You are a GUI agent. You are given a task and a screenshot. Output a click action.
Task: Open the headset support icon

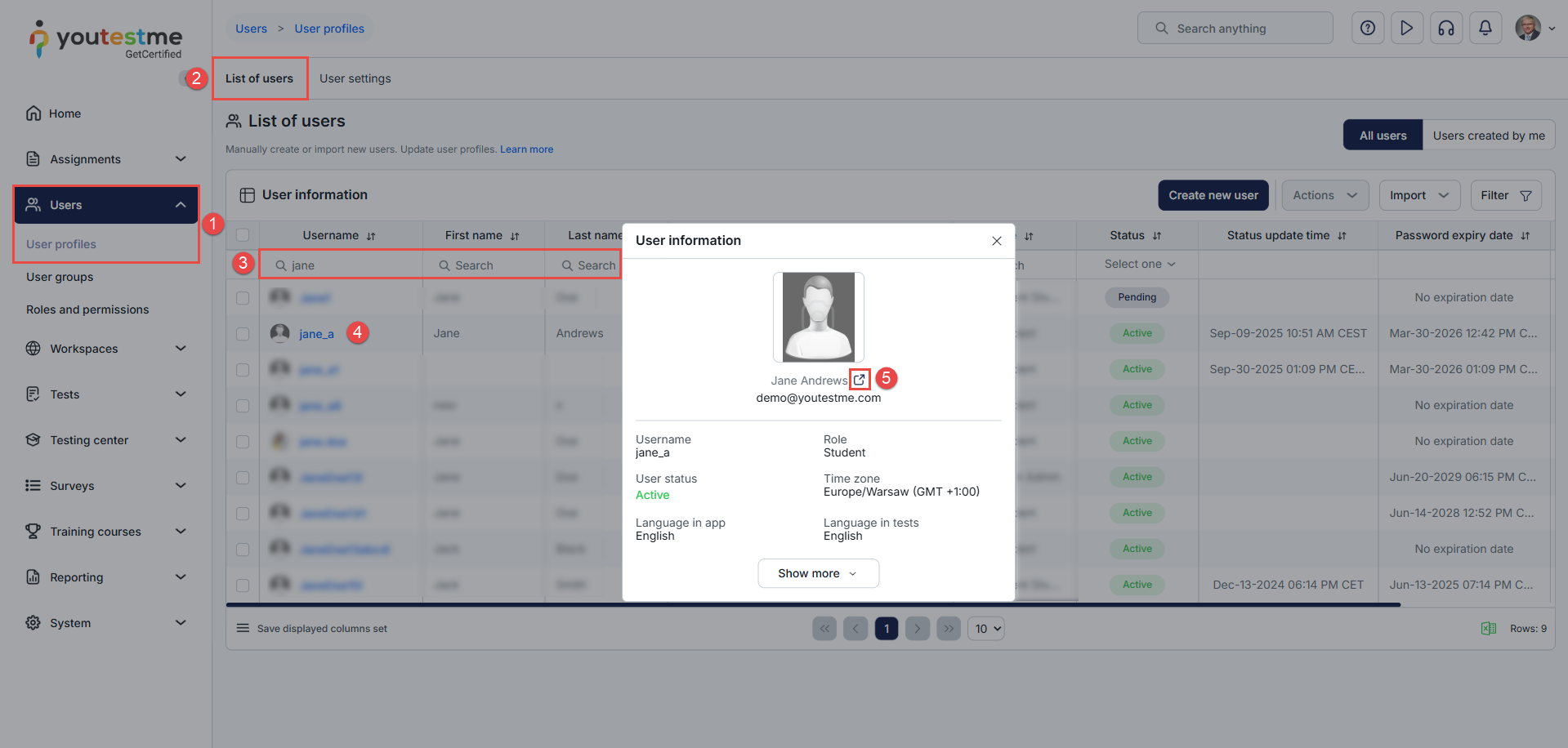coord(1445,29)
